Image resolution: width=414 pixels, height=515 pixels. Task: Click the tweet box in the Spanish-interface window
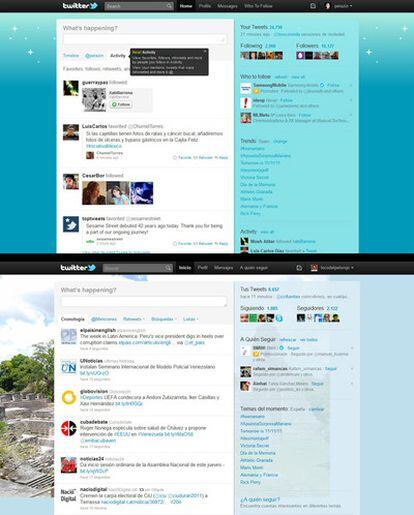(144, 302)
